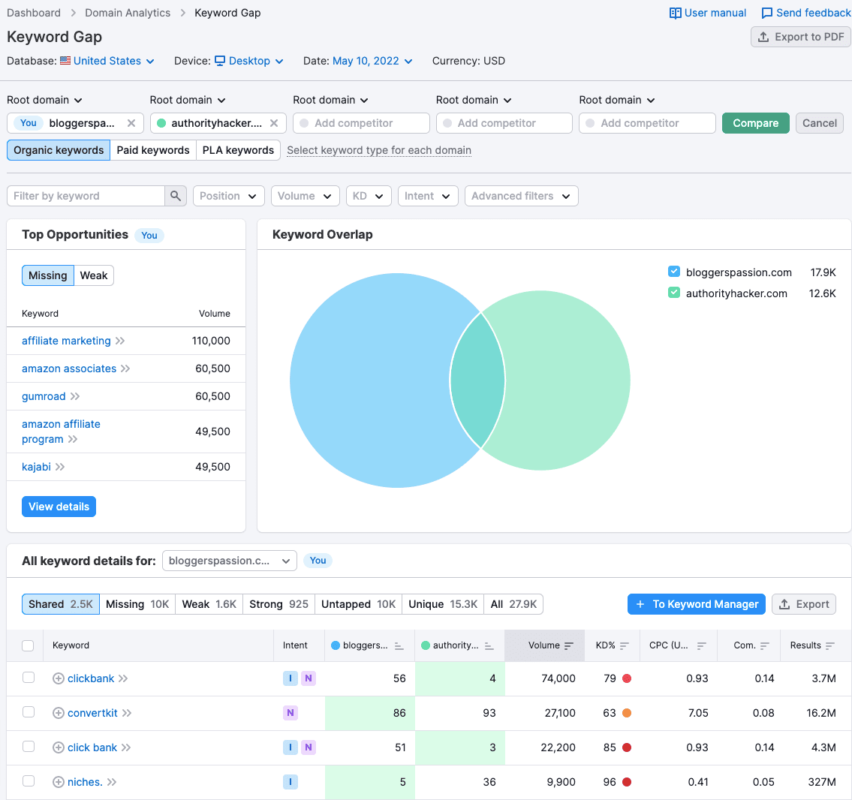Sort by bloggerspassion position column icon
The image size is (852, 800).
click(x=399, y=646)
